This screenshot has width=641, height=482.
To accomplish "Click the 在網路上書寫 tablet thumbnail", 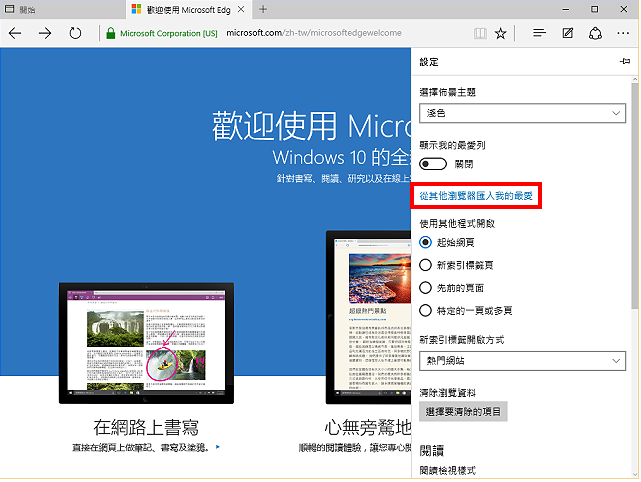I will coord(146,343).
